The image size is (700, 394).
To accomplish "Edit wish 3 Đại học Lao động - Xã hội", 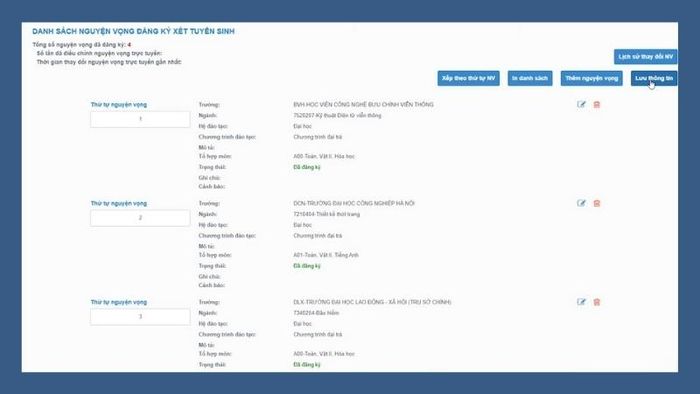I will coord(581,302).
